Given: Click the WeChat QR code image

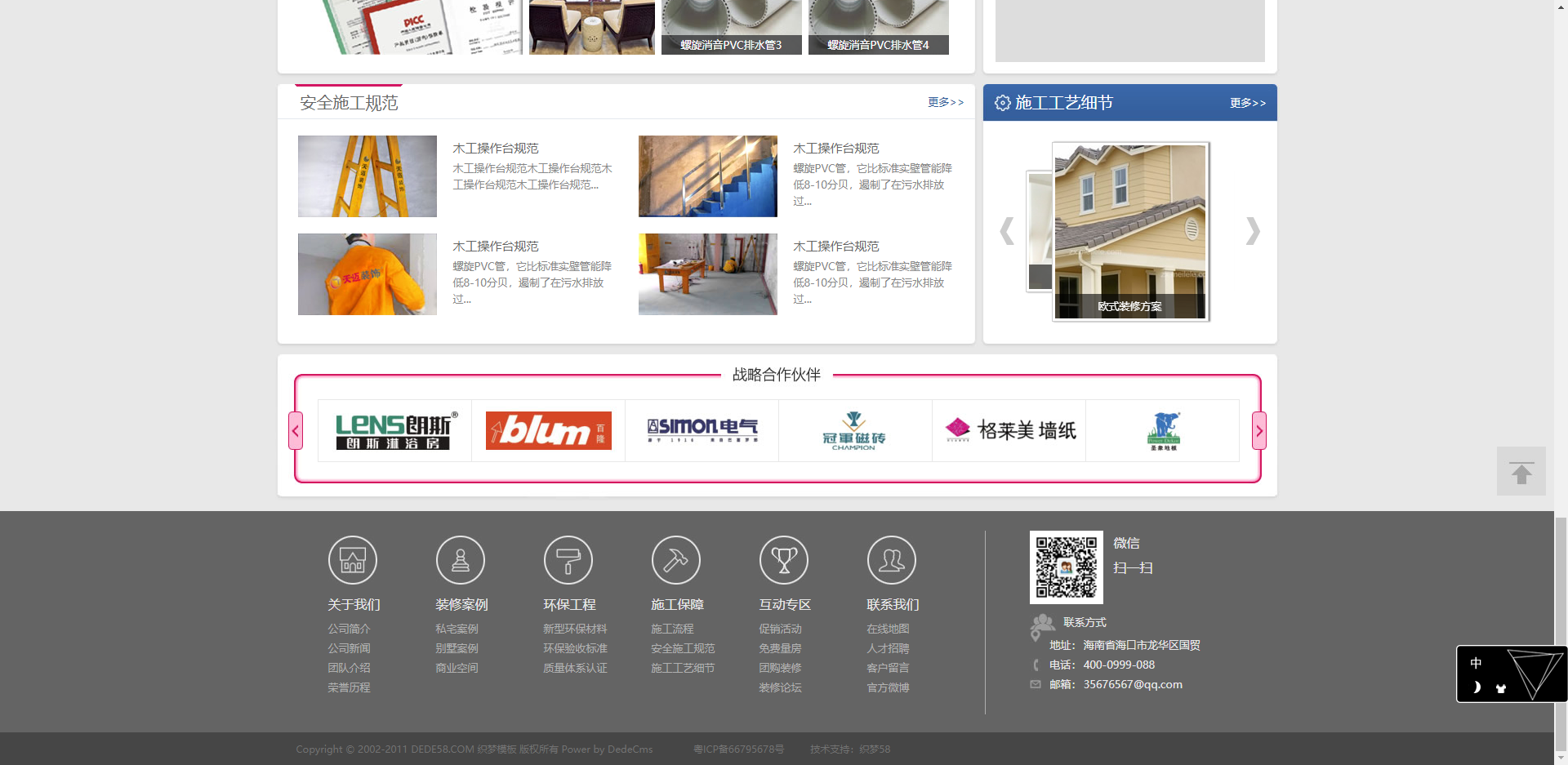Looking at the screenshot, I should click(x=1066, y=567).
